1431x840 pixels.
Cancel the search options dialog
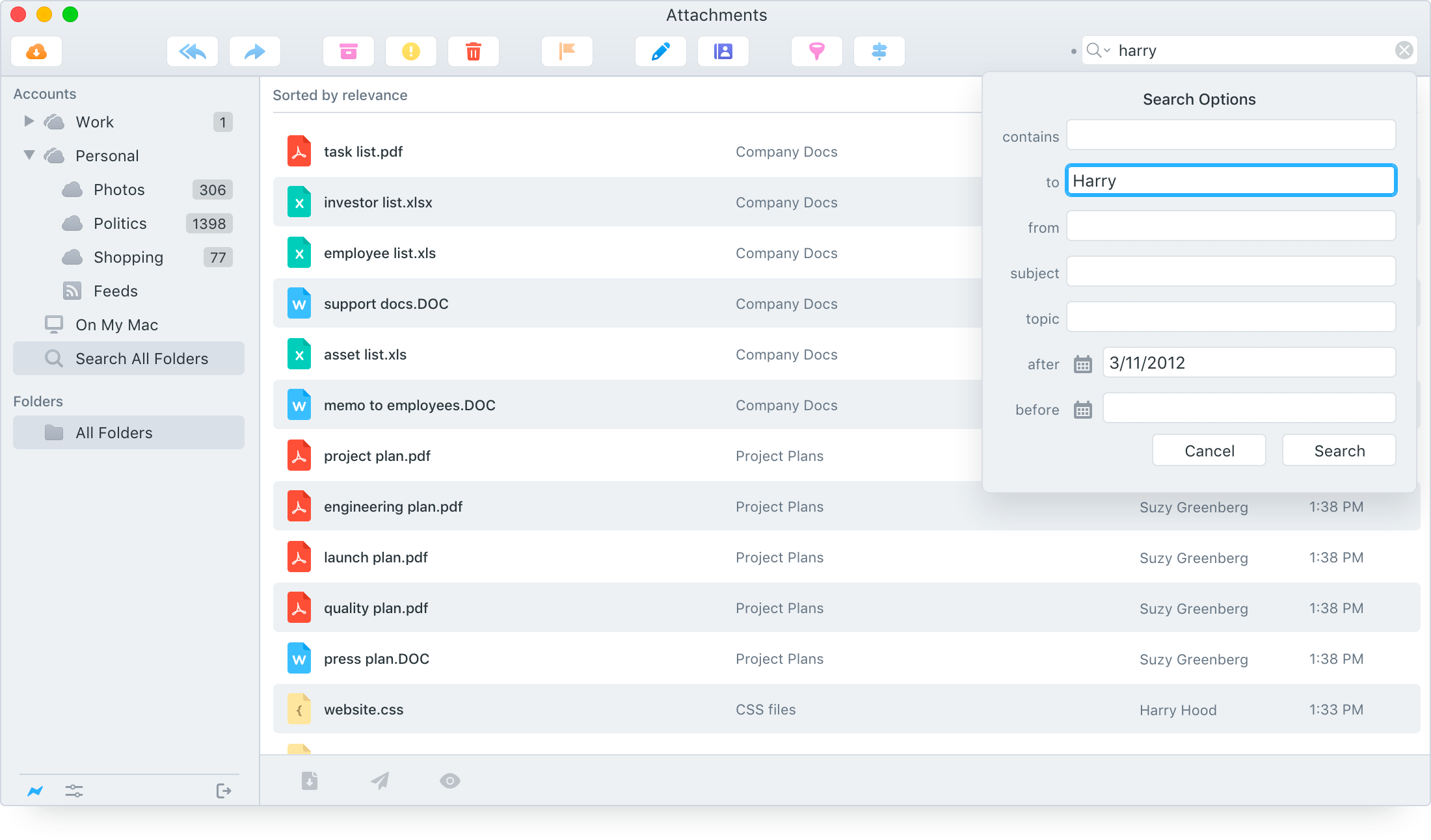point(1208,450)
